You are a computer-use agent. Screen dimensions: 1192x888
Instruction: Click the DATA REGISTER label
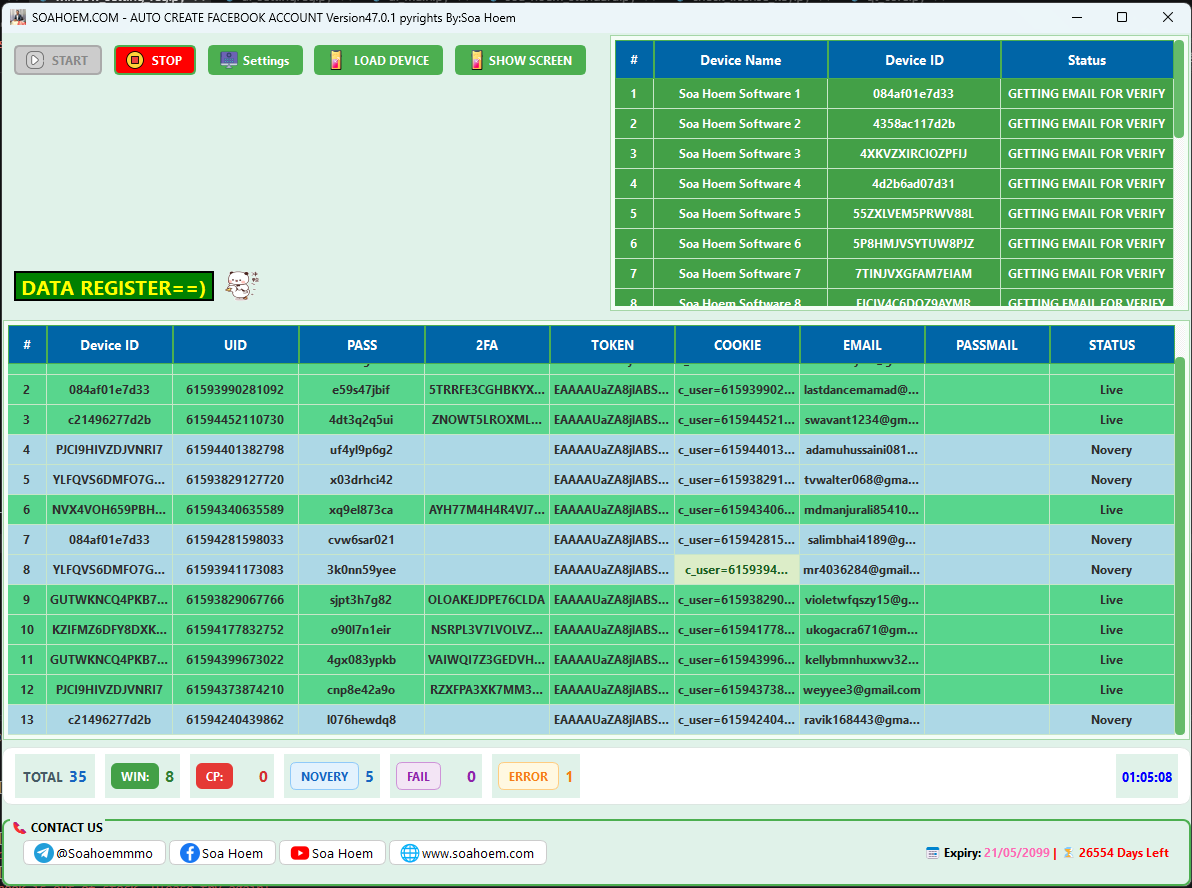tap(114, 287)
